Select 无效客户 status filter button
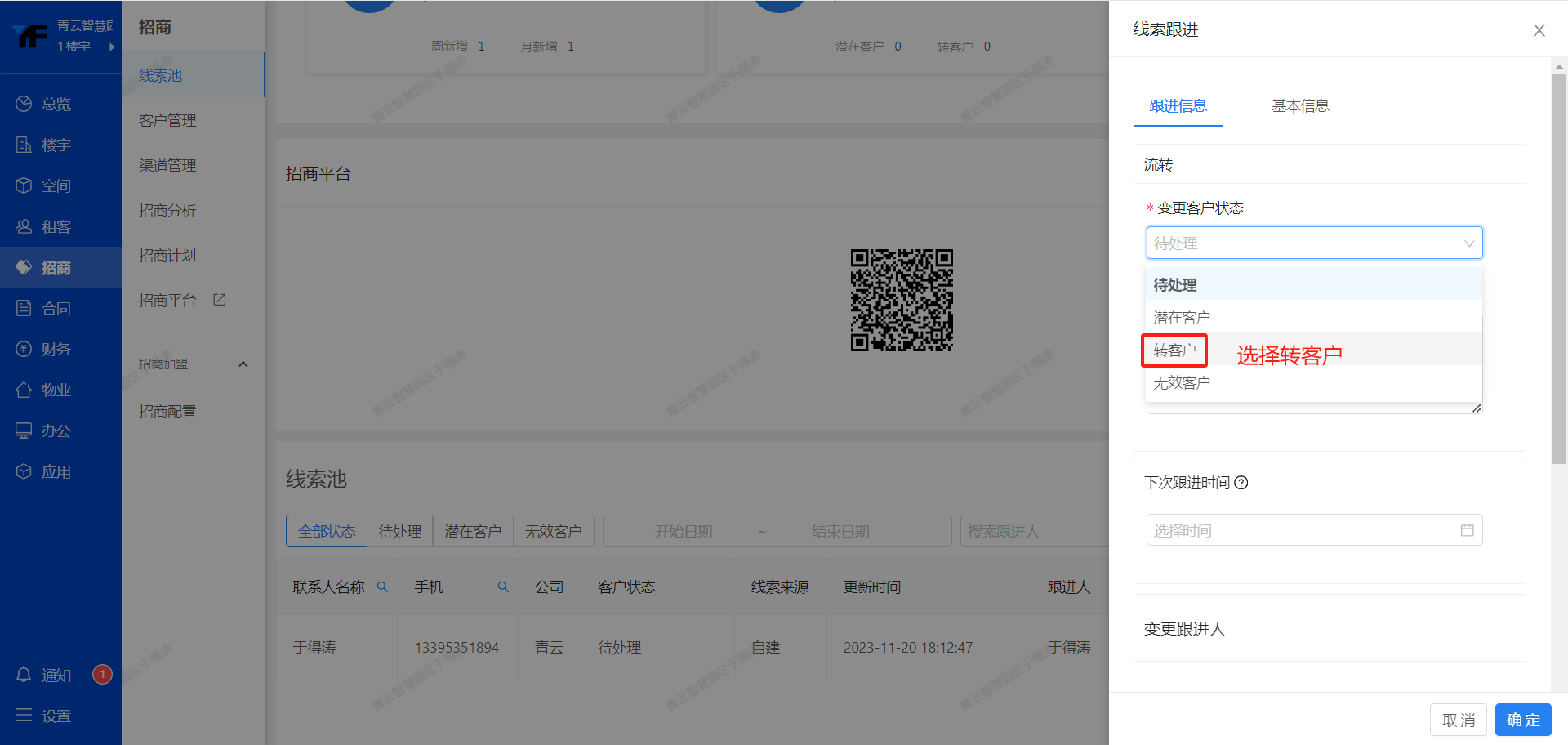This screenshot has height=745, width=1568. [x=553, y=531]
